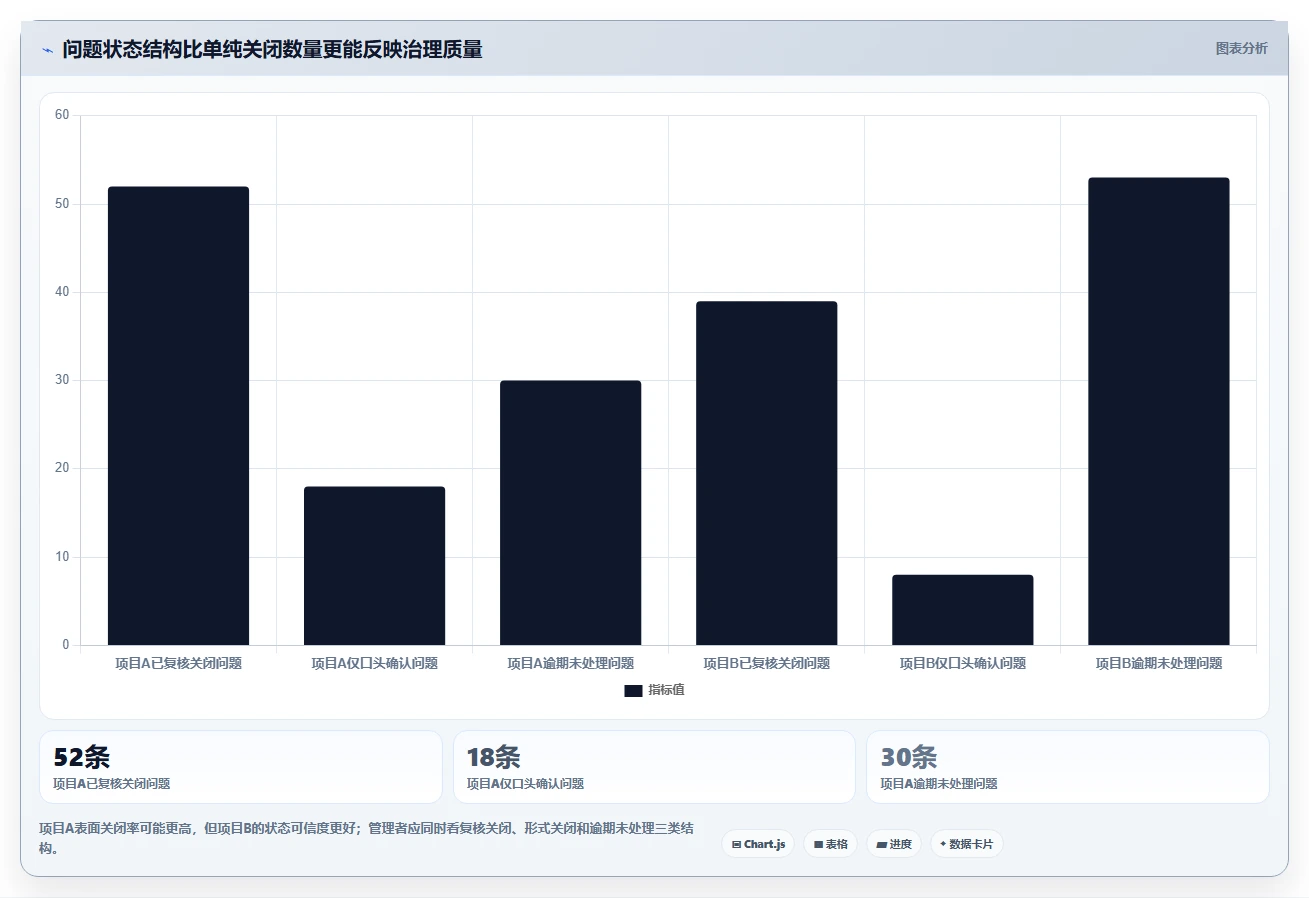The image size is (1309, 898).
Task: Select the 数据卡片 tag pill
Action: 966,844
